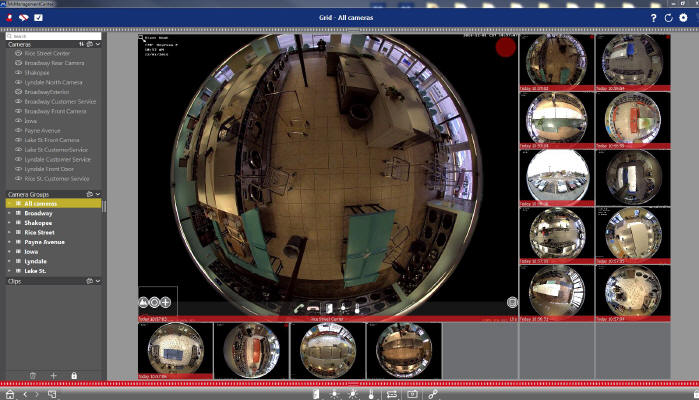The height and width of the screenshot is (400, 699).
Task: Go back using the left arrow icon
Action: (x=25, y=394)
